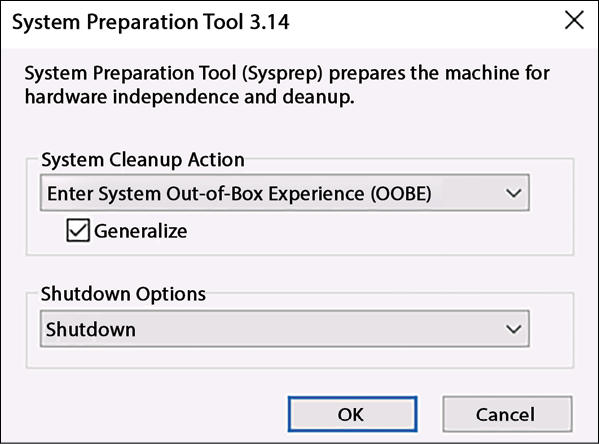The width and height of the screenshot is (599, 444).
Task: Dismiss the dialog using Cancel
Action: [x=507, y=414]
